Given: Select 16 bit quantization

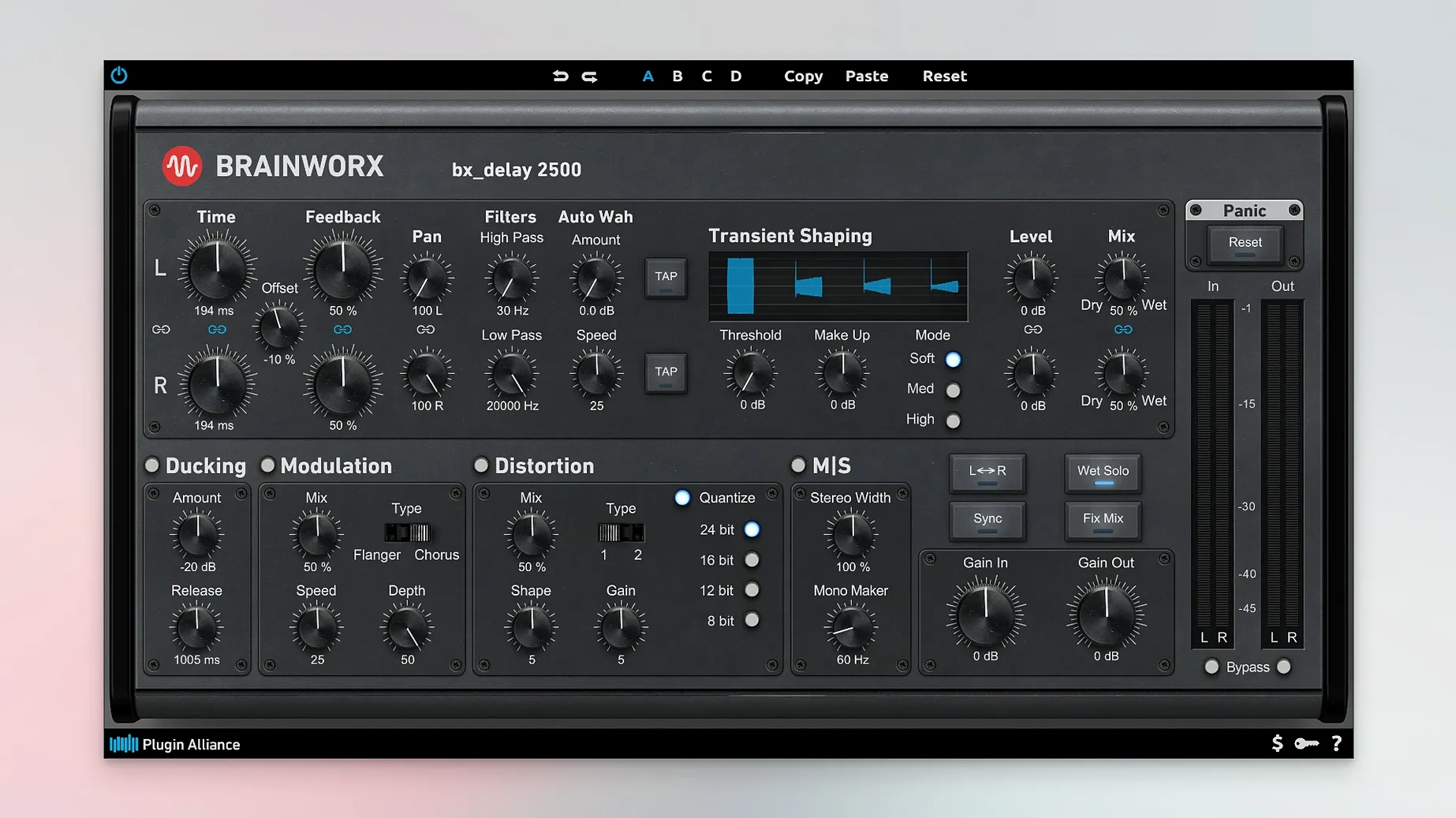Looking at the screenshot, I should [x=752, y=560].
